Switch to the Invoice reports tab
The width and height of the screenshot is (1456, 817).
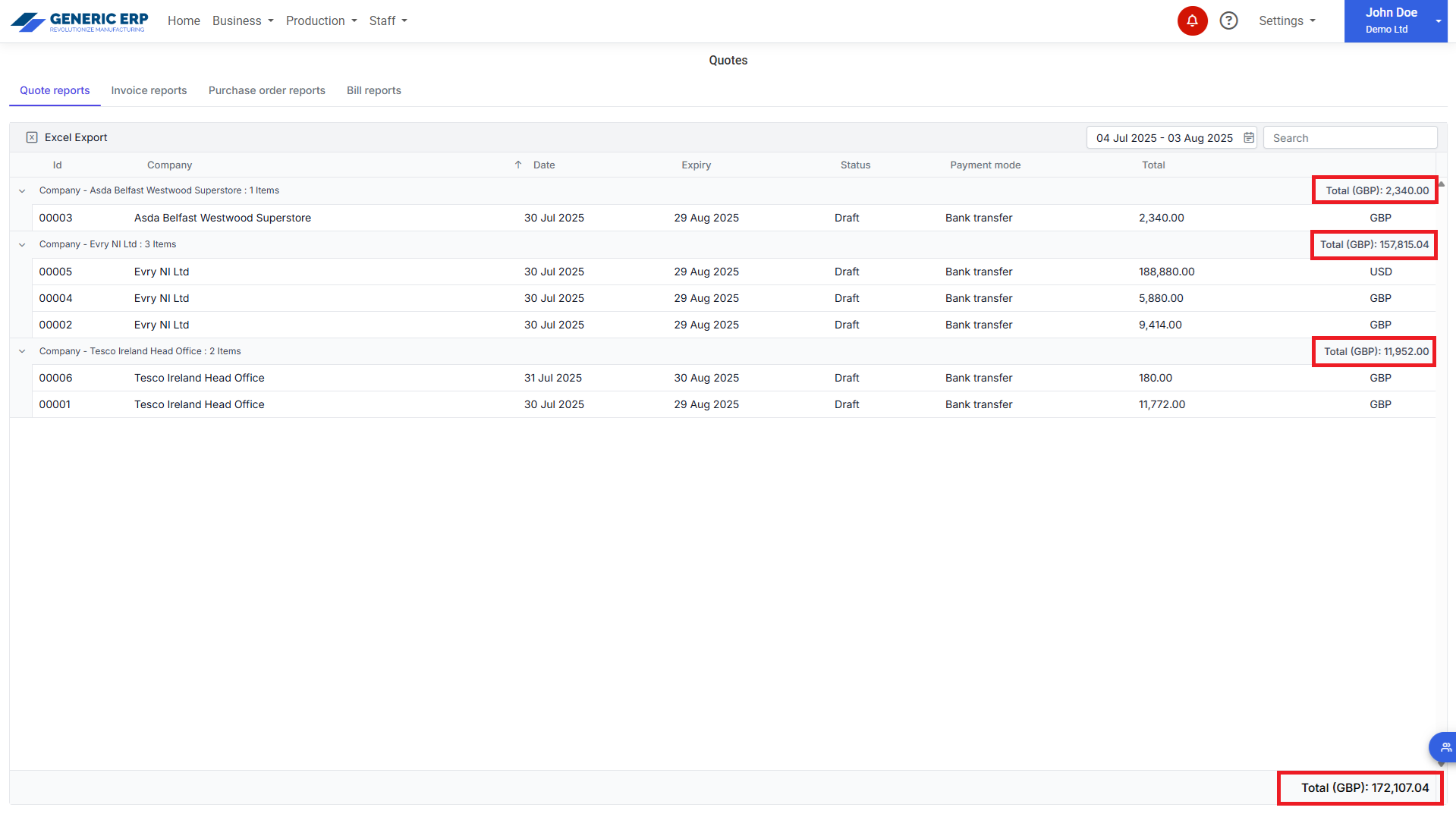(x=149, y=90)
